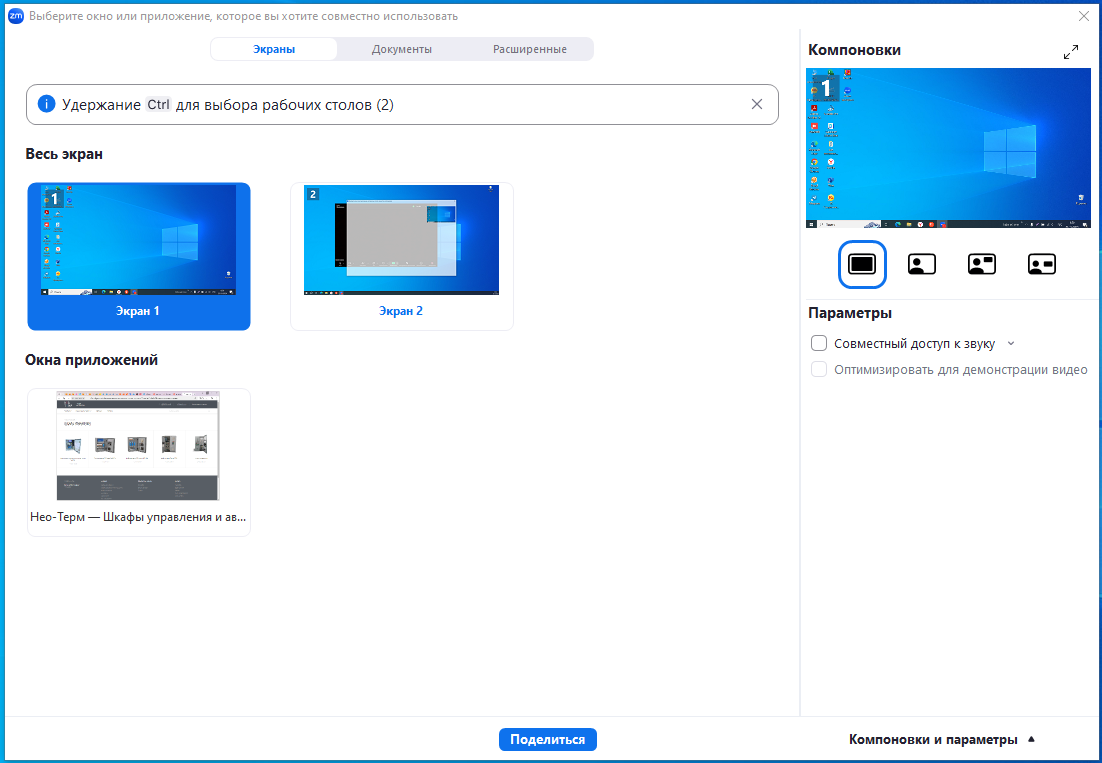Click the Zoom logo in the title bar

[15, 15]
